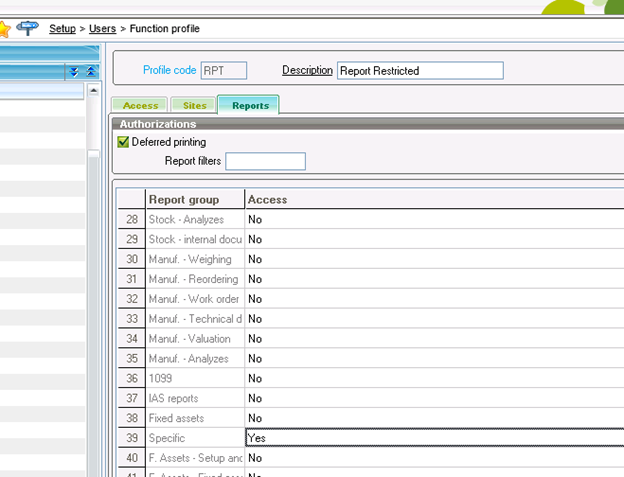Image resolution: width=624 pixels, height=477 pixels.
Task: Click the gold star favorites icon
Action: [4, 29]
